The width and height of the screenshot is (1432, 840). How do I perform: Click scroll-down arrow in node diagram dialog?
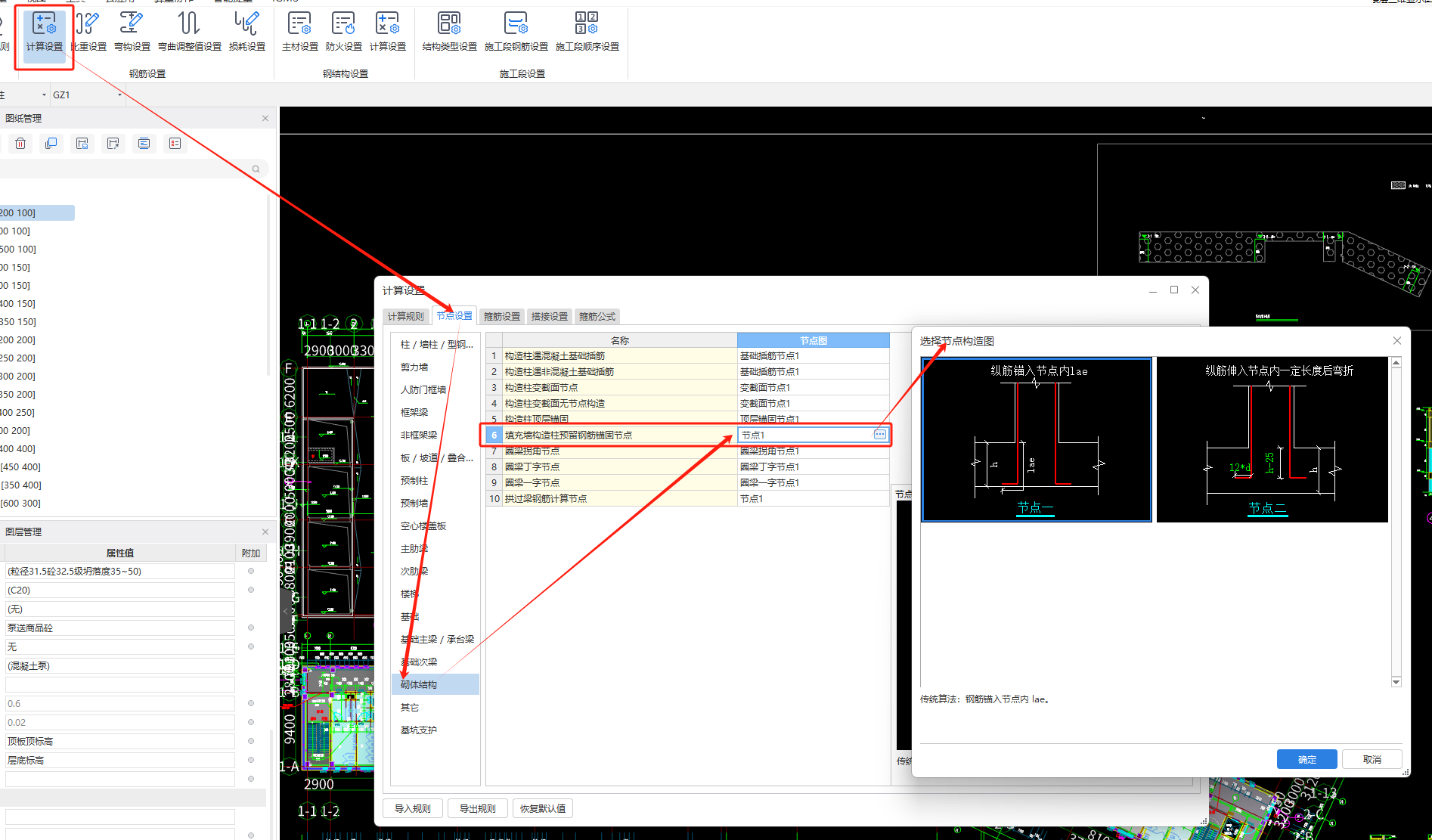click(x=1396, y=682)
